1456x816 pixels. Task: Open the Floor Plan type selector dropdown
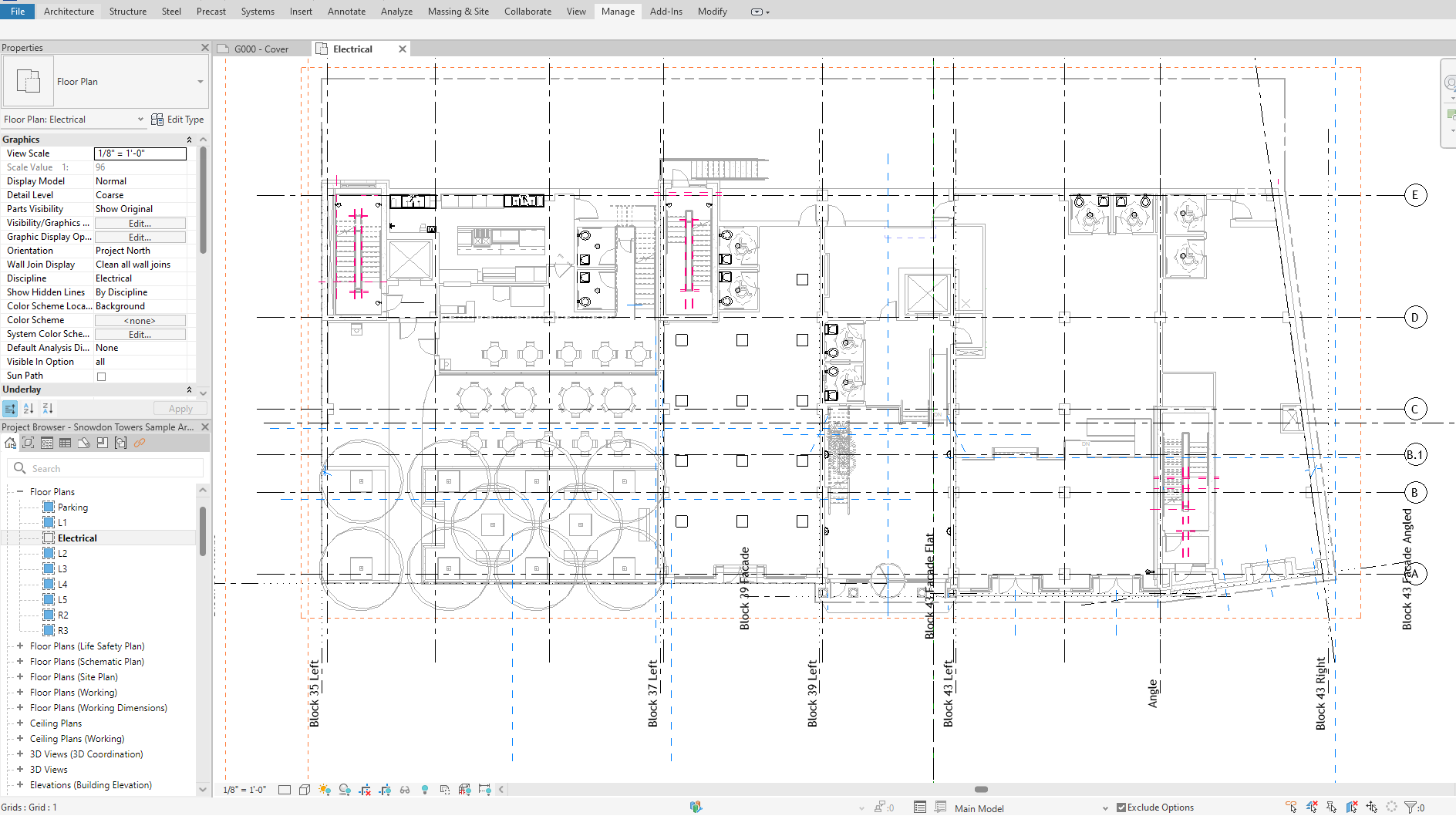[x=201, y=82]
